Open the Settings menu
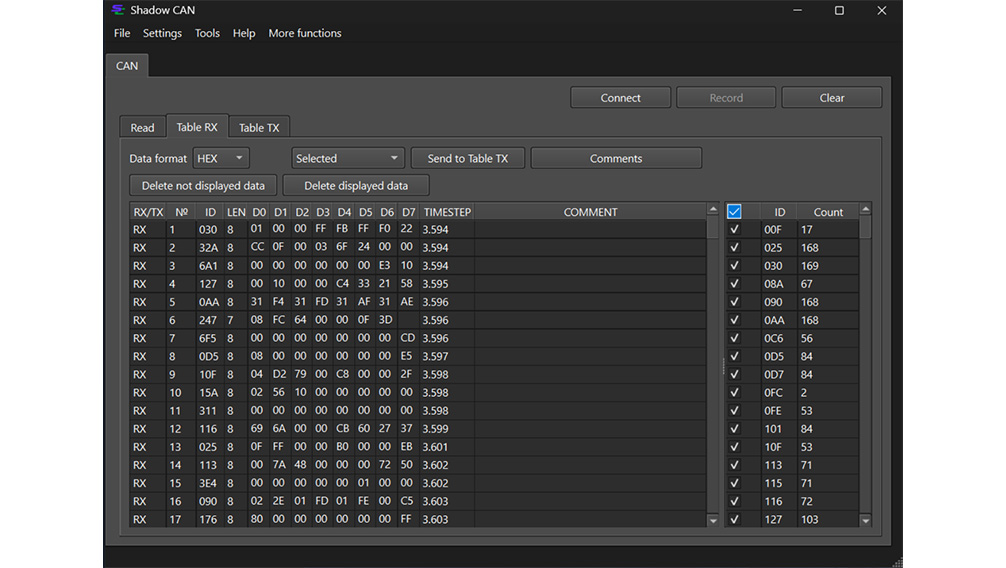The height and width of the screenshot is (568, 1006). coord(162,33)
